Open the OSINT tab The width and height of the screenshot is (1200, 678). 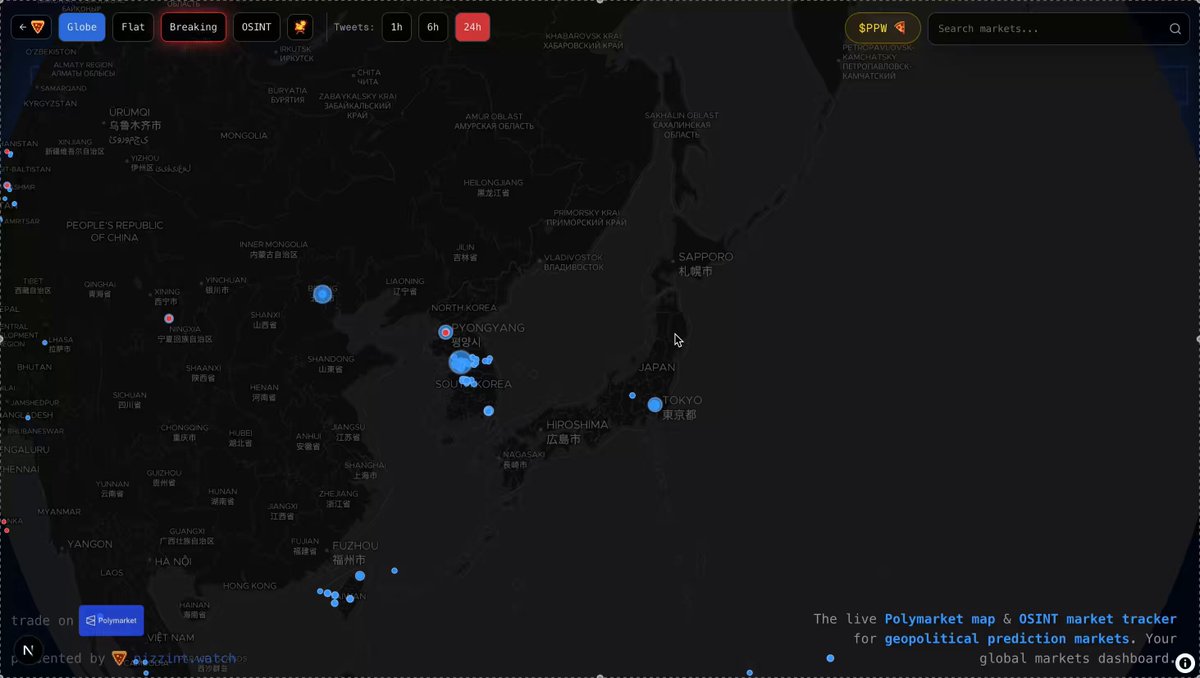click(x=256, y=27)
